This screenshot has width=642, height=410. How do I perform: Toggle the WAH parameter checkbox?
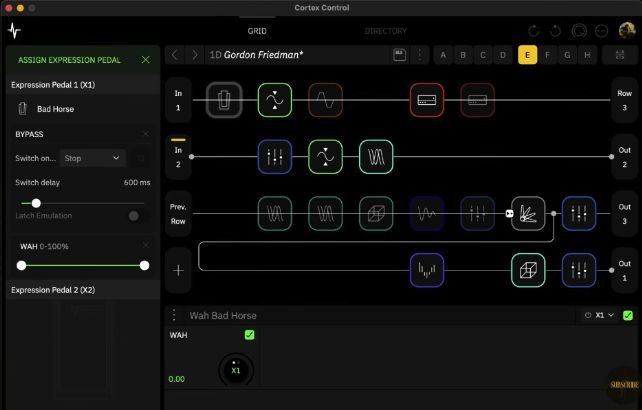249,335
